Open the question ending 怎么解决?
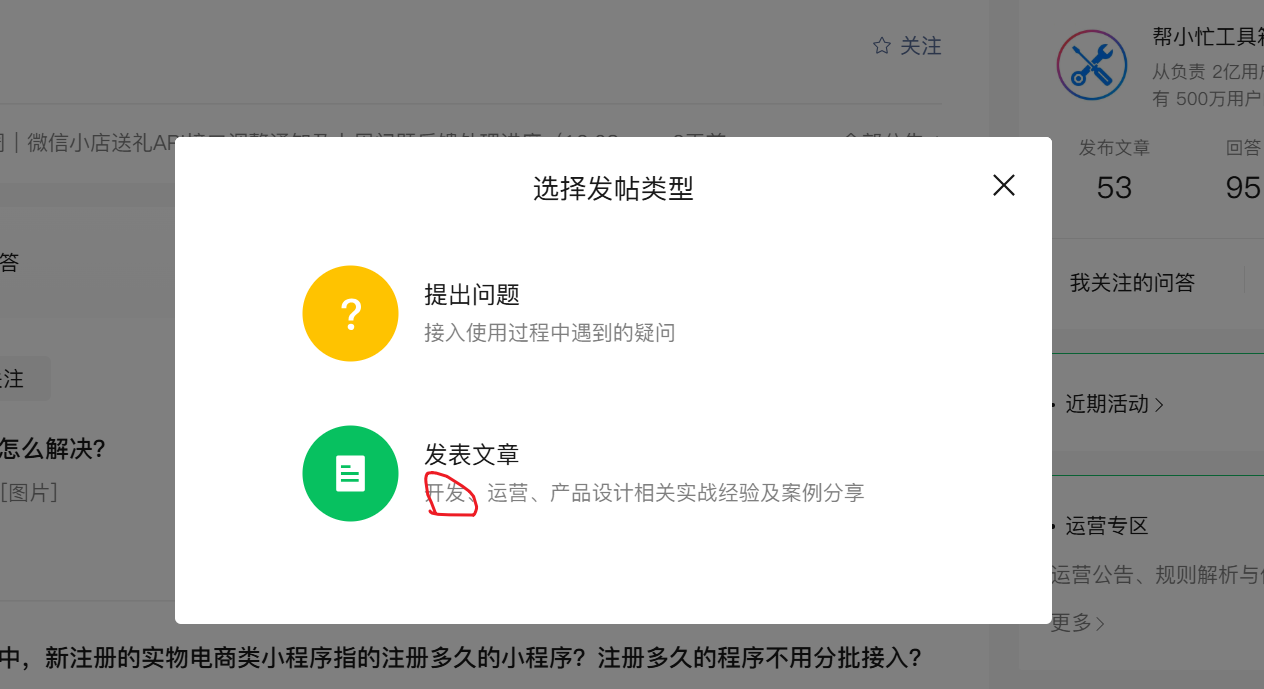 point(53,449)
